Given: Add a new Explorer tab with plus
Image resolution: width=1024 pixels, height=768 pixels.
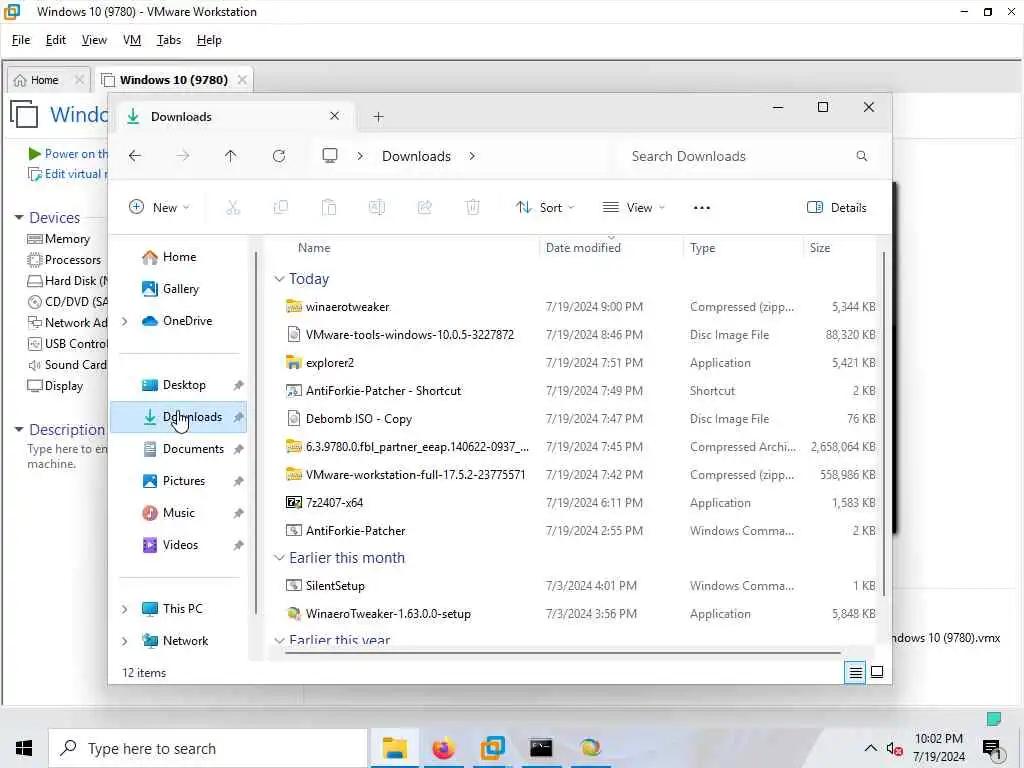Looking at the screenshot, I should click(378, 117).
